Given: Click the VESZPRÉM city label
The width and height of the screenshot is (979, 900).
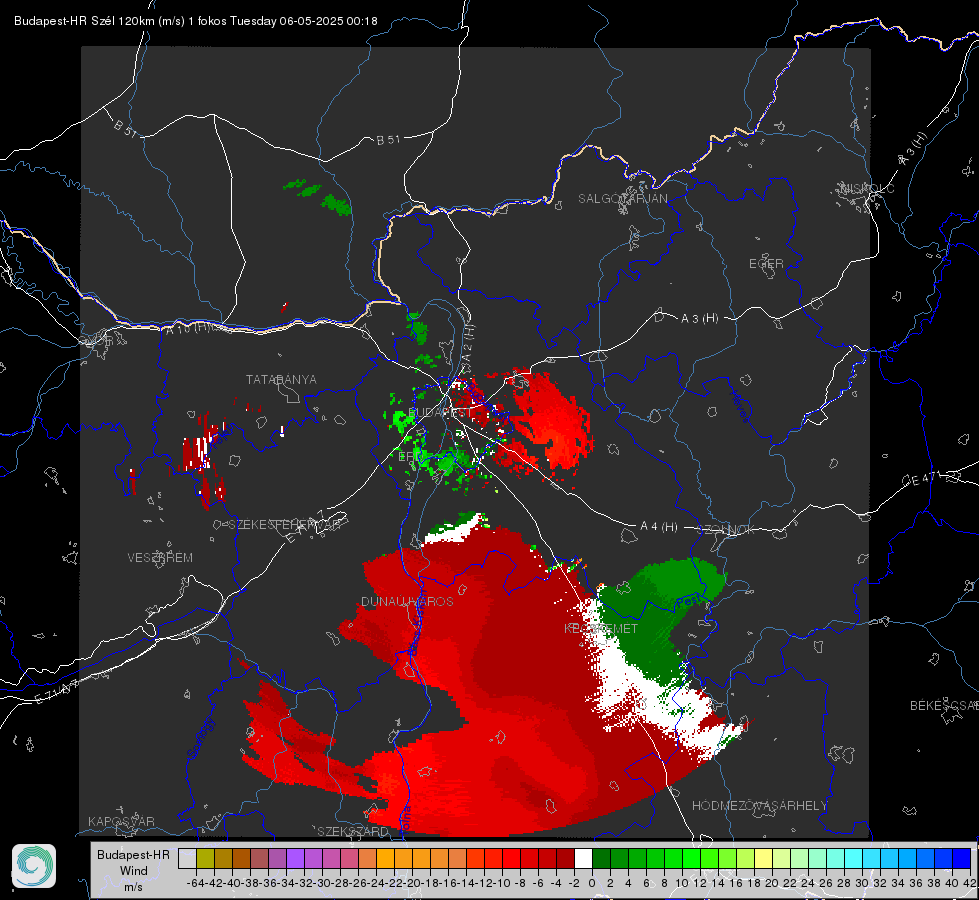Looking at the screenshot, I should (x=160, y=557).
